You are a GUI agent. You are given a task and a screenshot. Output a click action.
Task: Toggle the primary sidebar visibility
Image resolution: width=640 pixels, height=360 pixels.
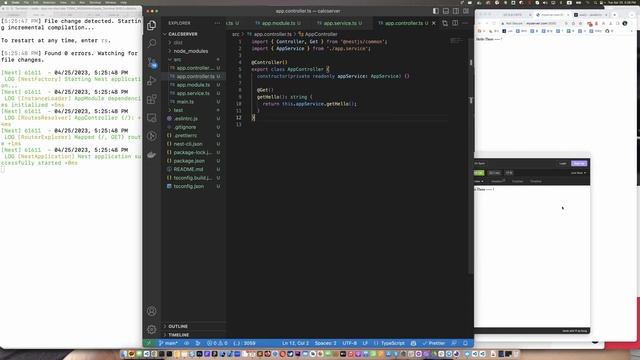coord(436,11)
